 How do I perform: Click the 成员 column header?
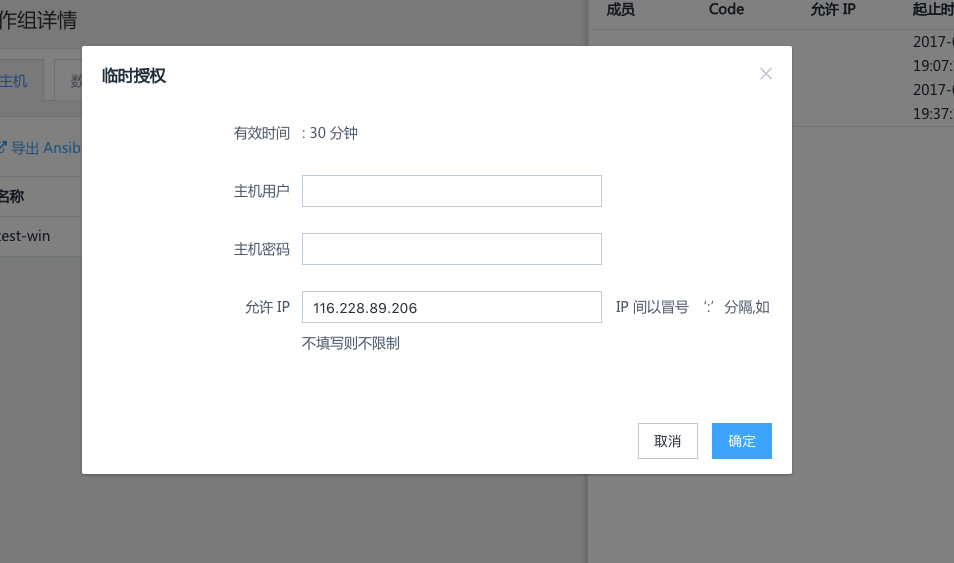point(621,10)
